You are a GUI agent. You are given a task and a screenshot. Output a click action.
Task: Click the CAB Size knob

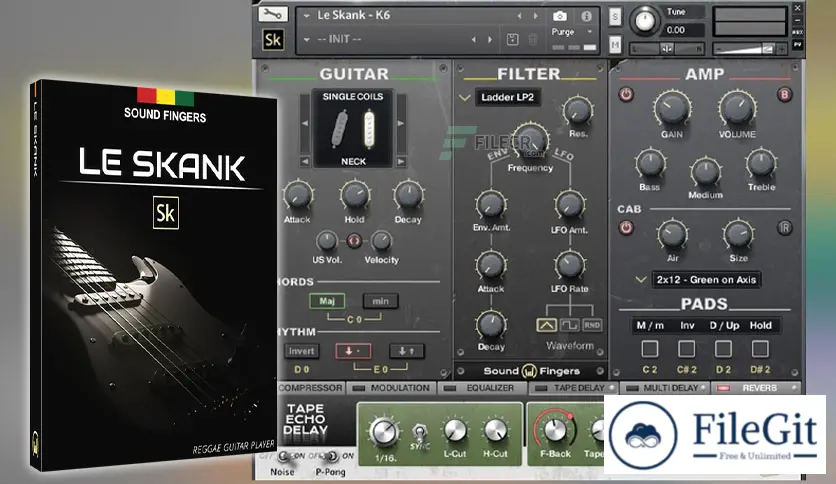(738, 235)
